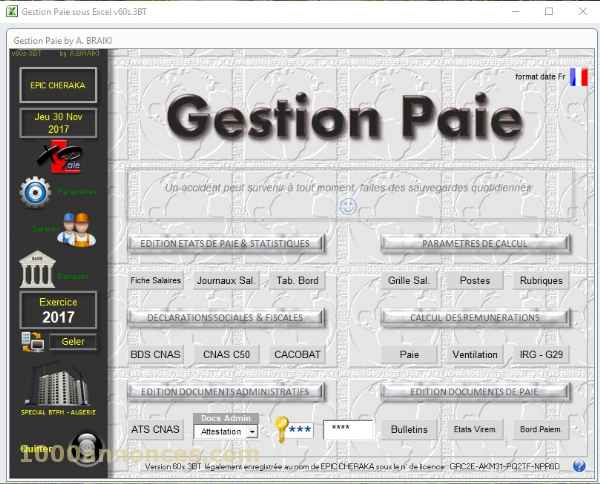Open the Postes button
The image size is (600, 484).
[x=475, y=280]
